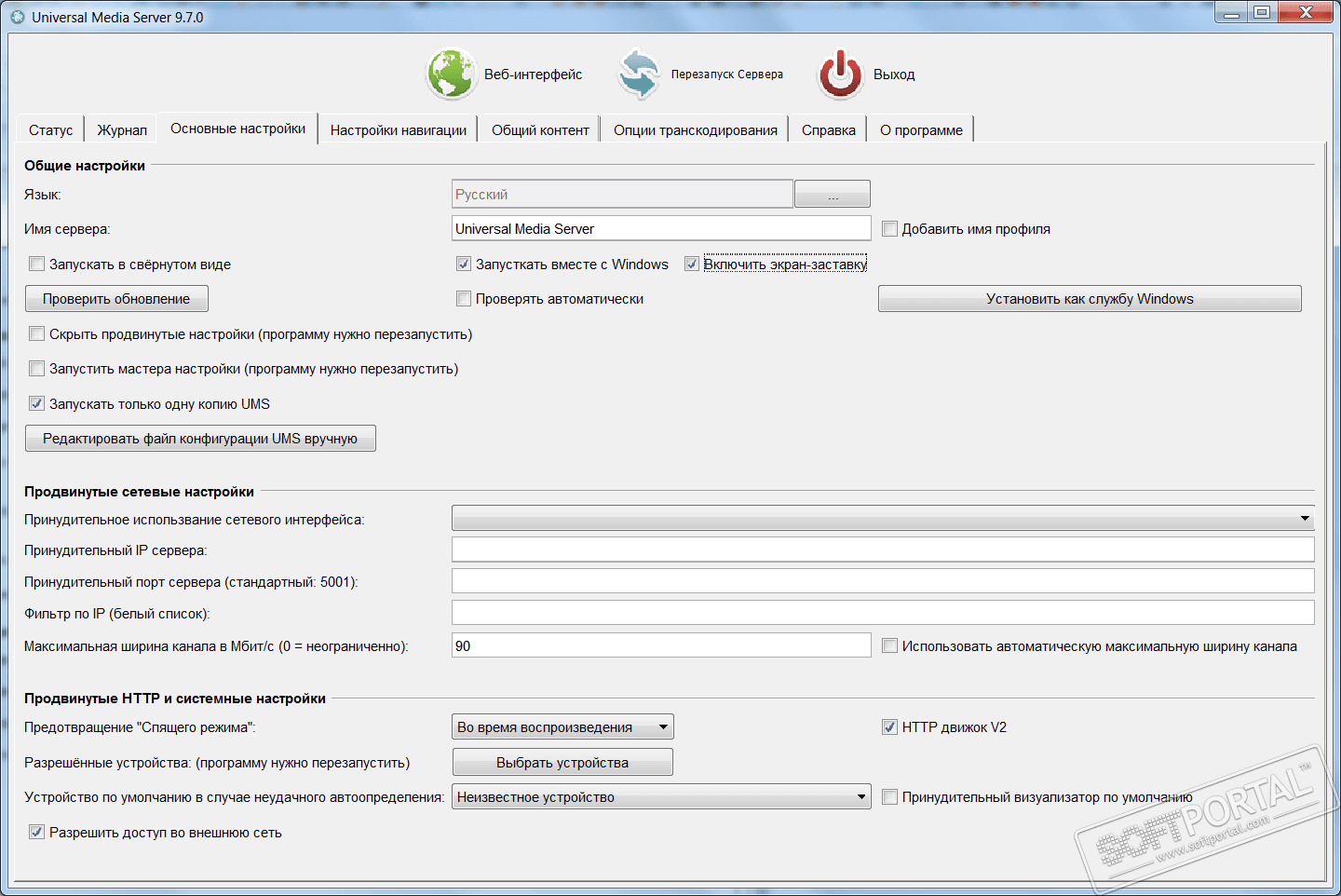Open the default device 'Неизвестное устройство' dropdown
This screenshot has height=896, width=1341.
(661, 797)
